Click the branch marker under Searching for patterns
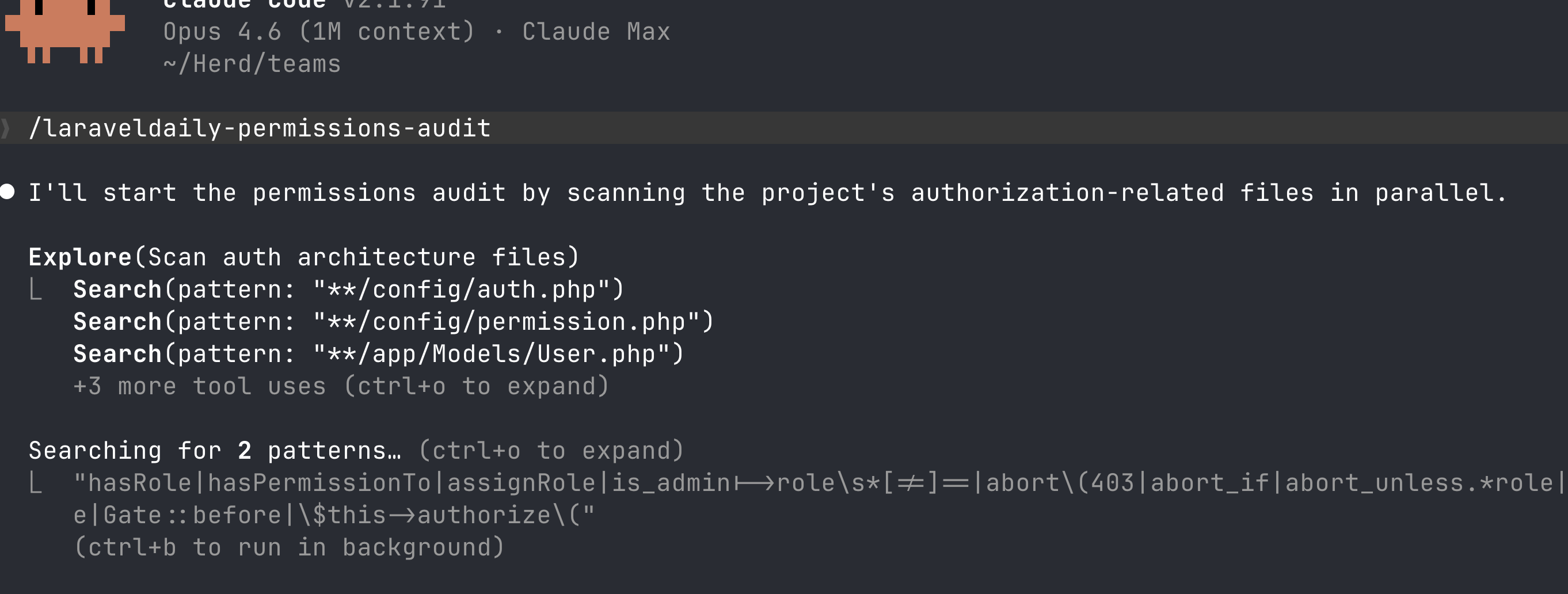 tap(36, 484)
